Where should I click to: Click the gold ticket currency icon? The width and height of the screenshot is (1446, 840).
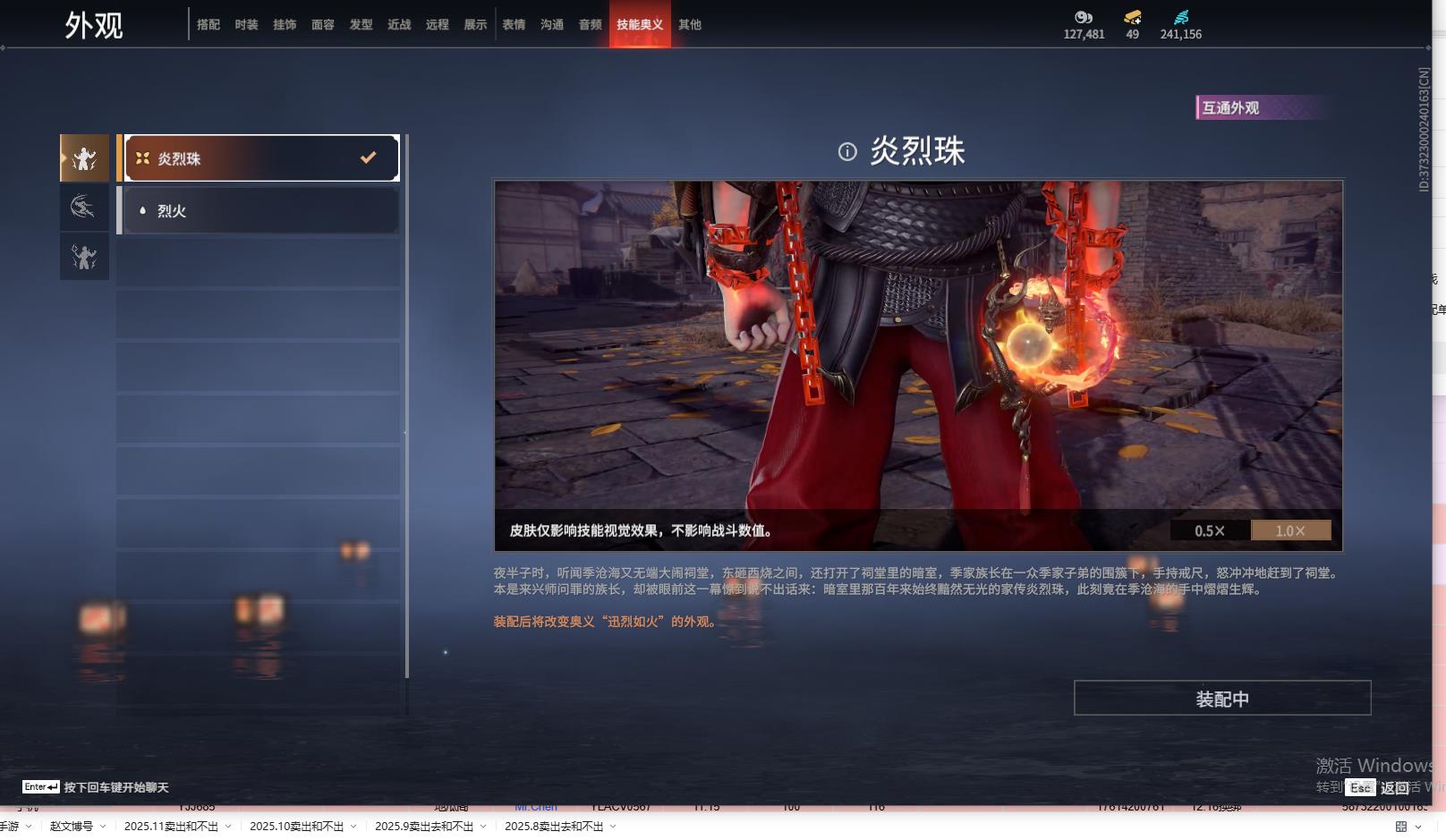[1133, 17]
